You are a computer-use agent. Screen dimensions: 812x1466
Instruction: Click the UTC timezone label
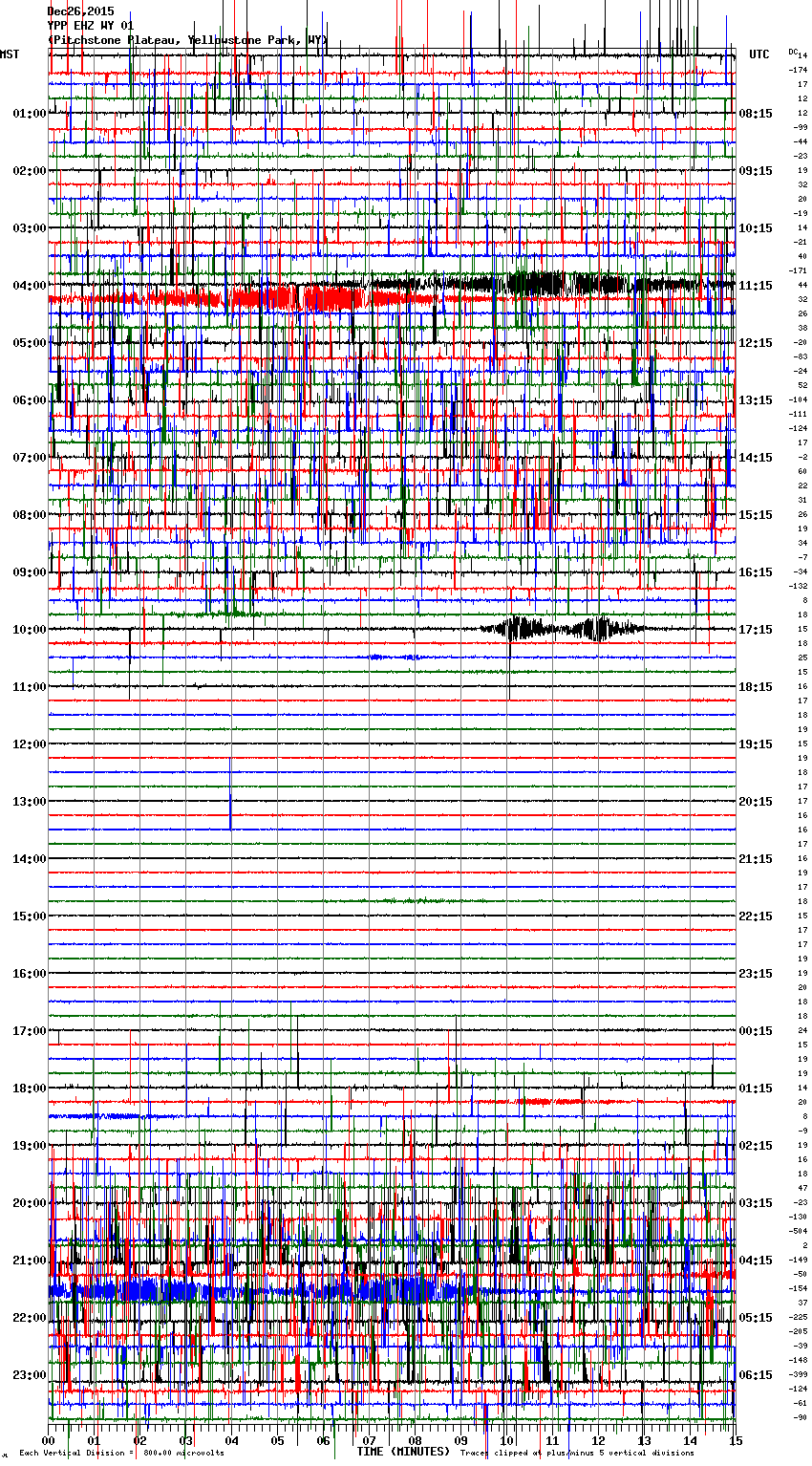point(759,54)
